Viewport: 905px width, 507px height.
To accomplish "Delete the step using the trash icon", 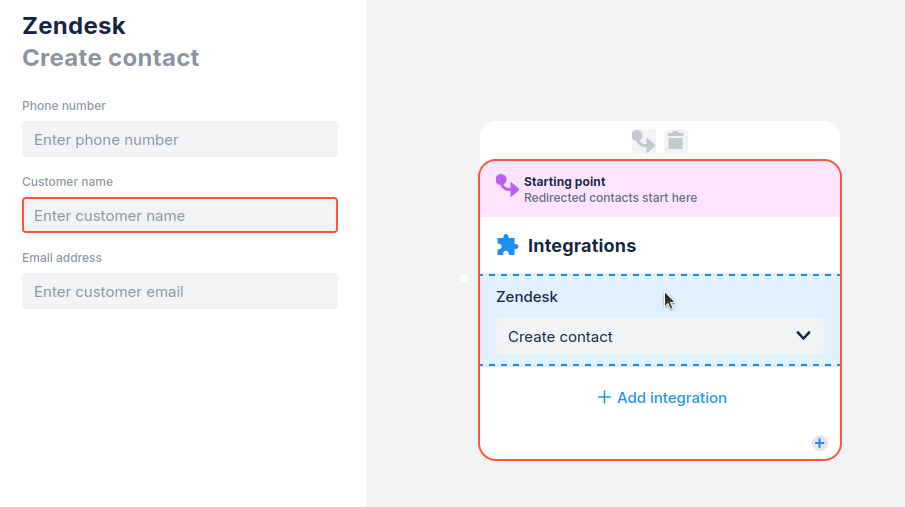I will click(676, 141).
